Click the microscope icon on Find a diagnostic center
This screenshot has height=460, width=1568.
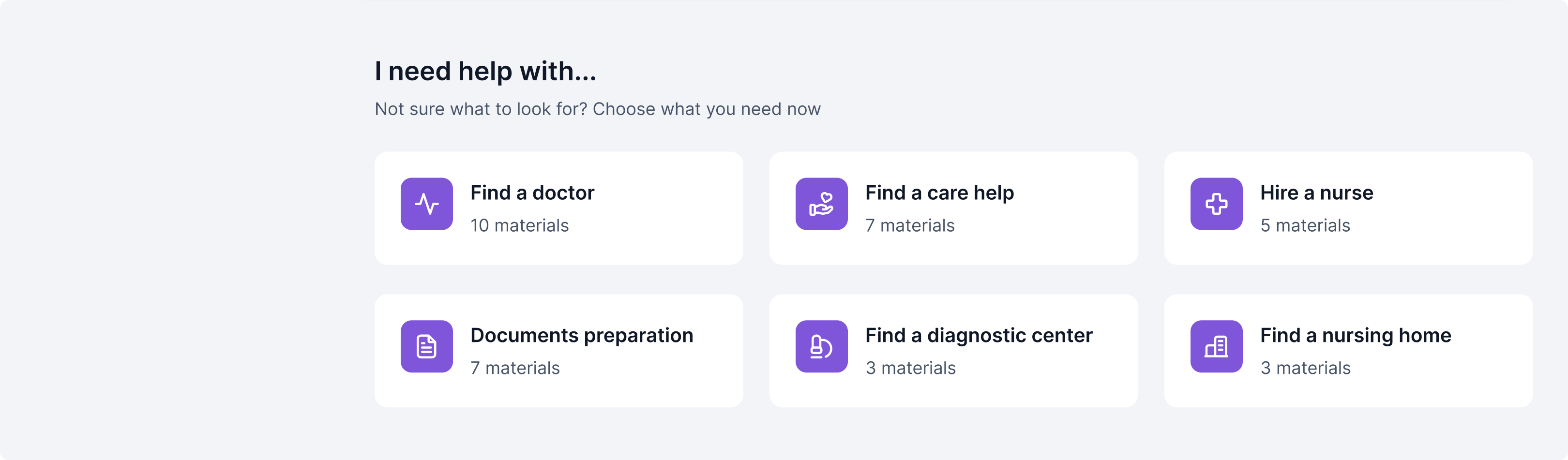point(821,346)
